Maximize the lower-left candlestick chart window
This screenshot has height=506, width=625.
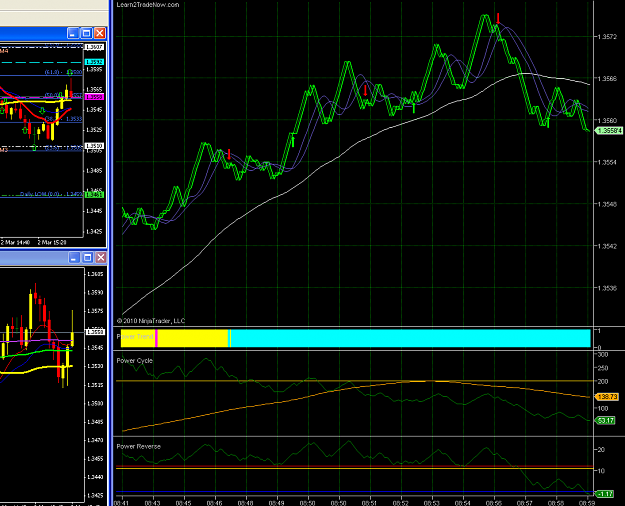(x=87, y=258)
